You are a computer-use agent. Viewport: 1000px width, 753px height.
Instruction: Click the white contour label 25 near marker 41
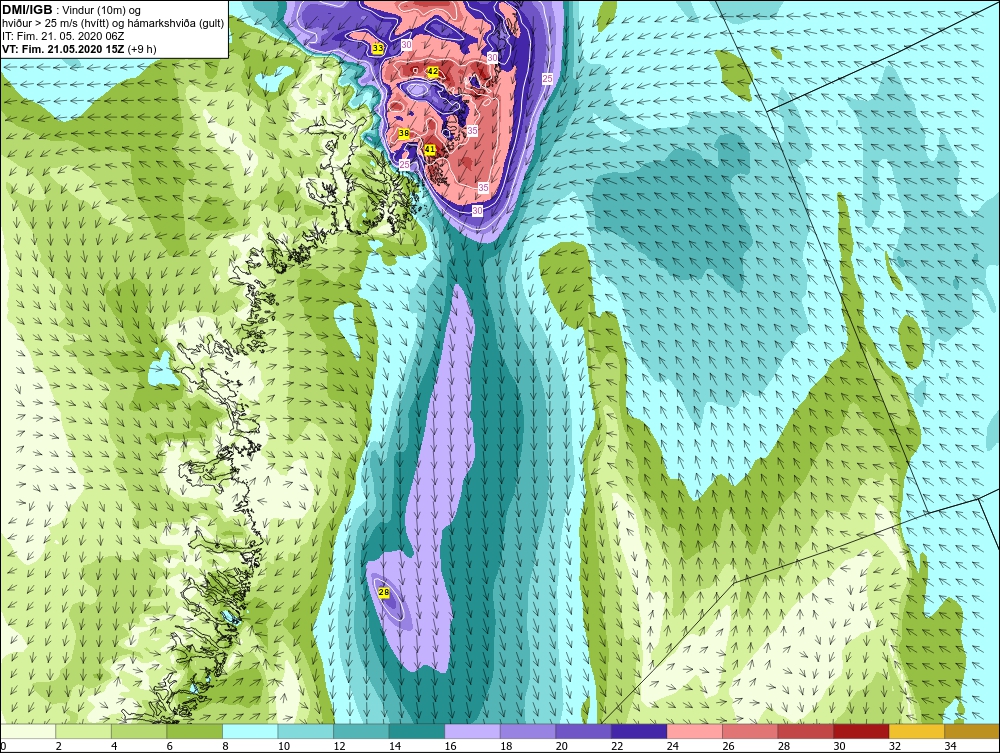(x=404, y=164)
